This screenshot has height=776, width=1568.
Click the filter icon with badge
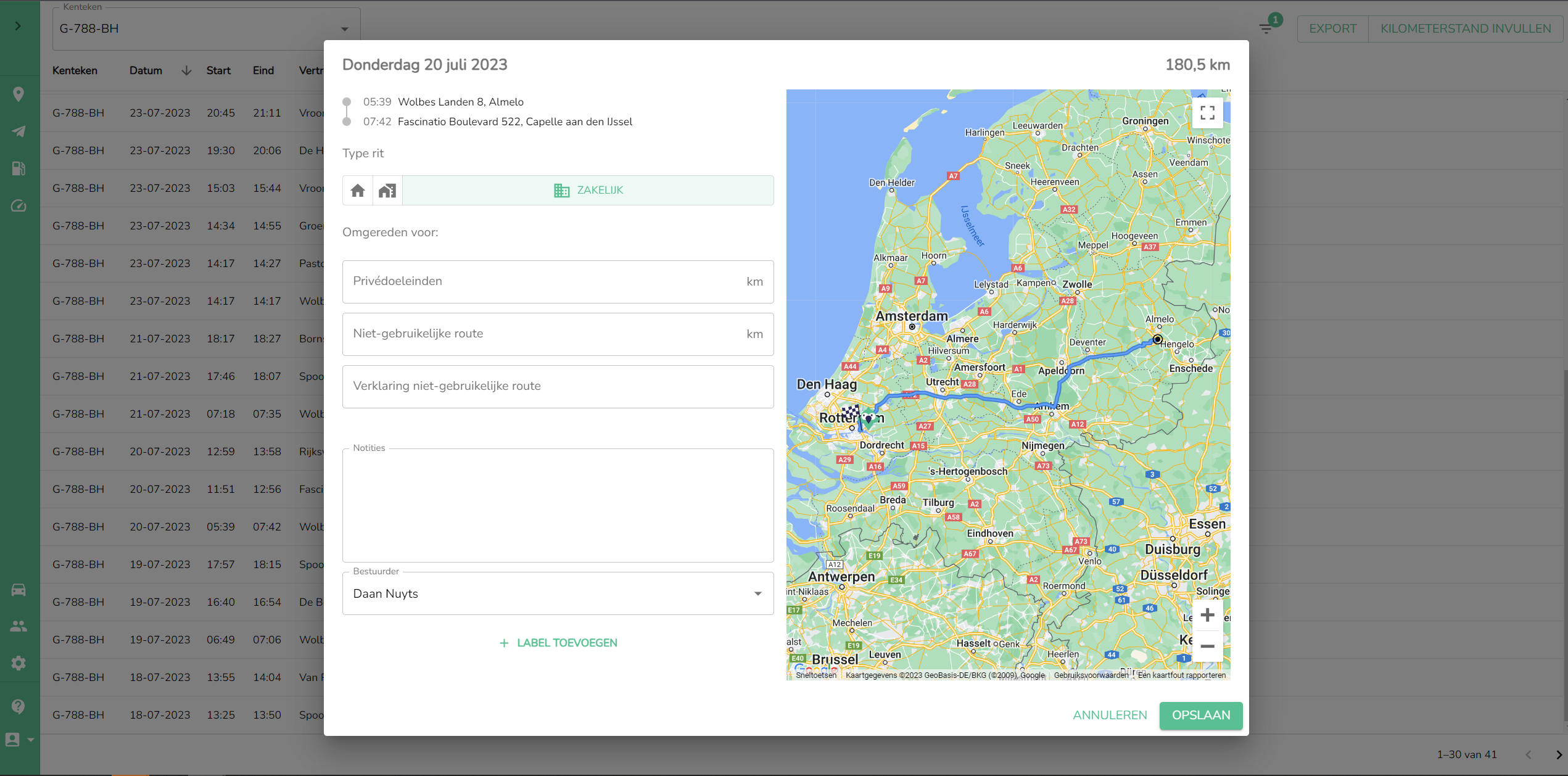(x=1266, y=28)
